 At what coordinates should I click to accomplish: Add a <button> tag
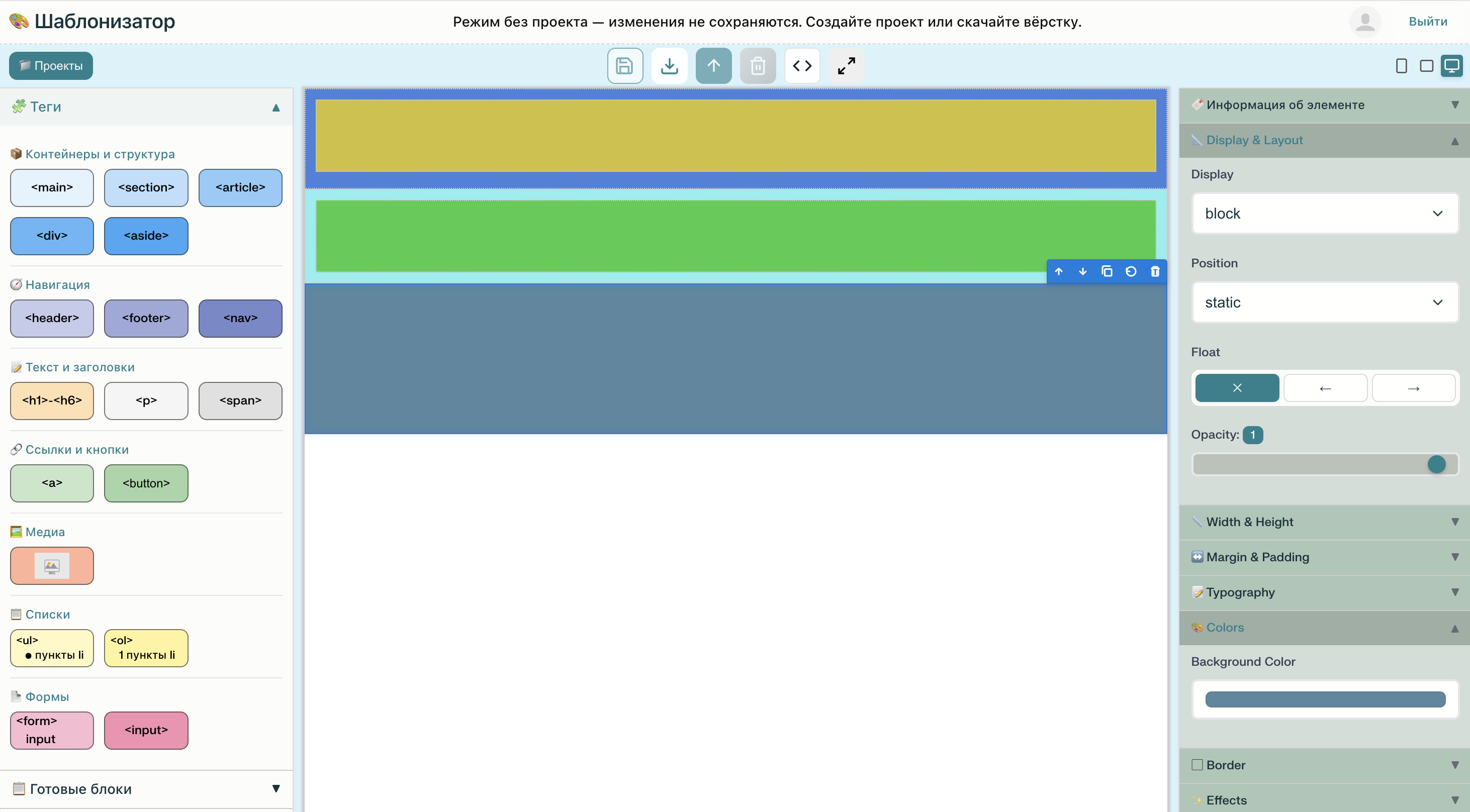tap(146, 483)
